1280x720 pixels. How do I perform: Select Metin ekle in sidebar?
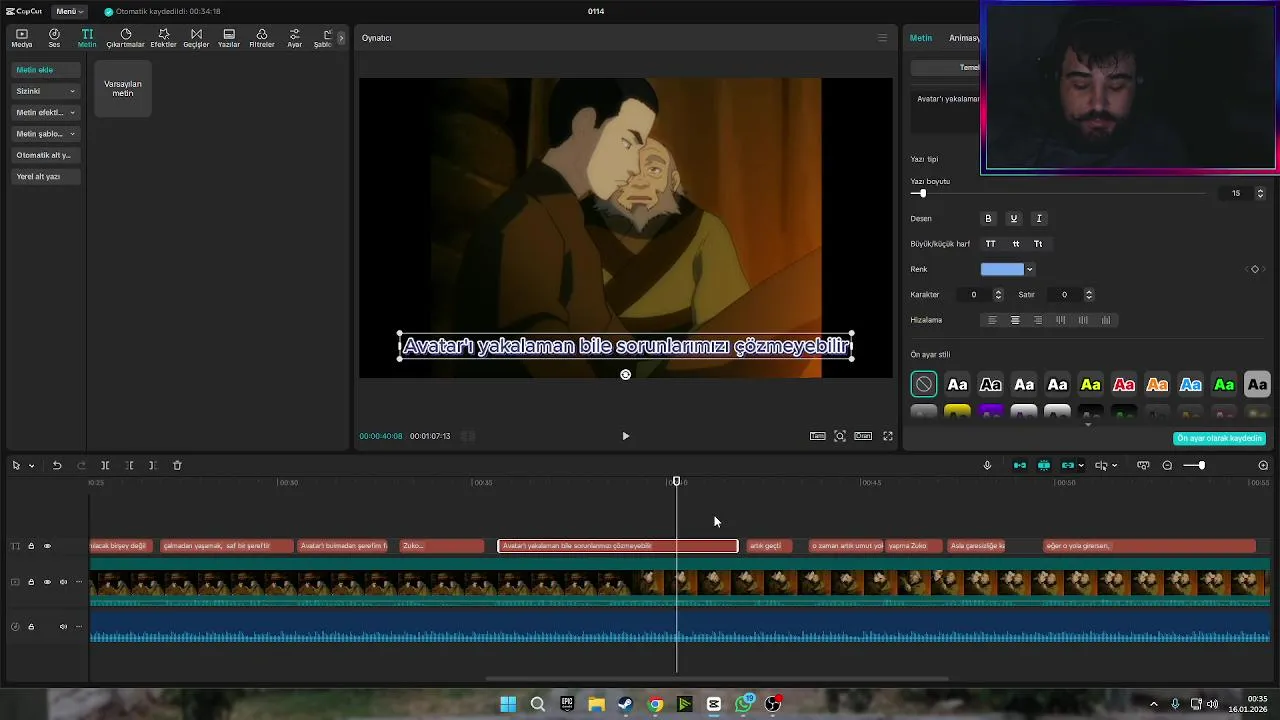(46, 70)
